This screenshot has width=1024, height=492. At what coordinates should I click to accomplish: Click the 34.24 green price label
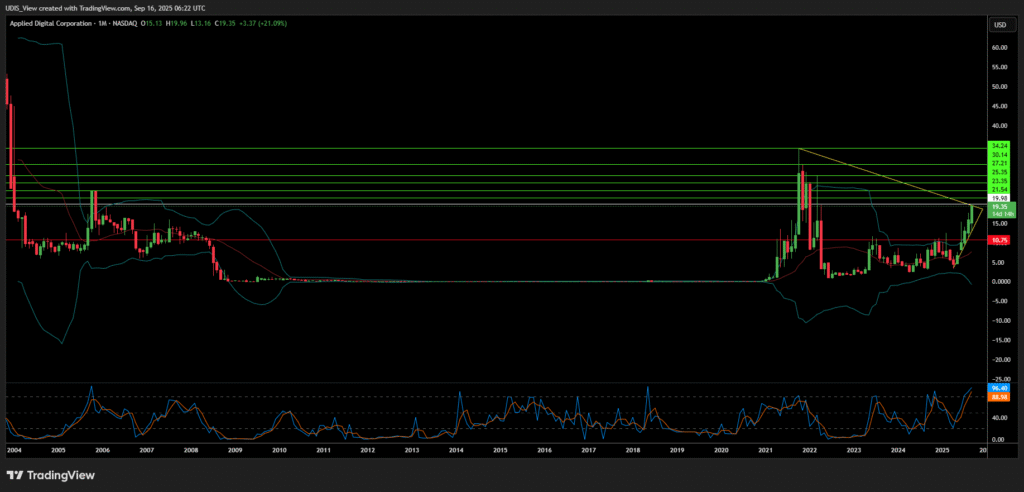click(x=998, y=146)
